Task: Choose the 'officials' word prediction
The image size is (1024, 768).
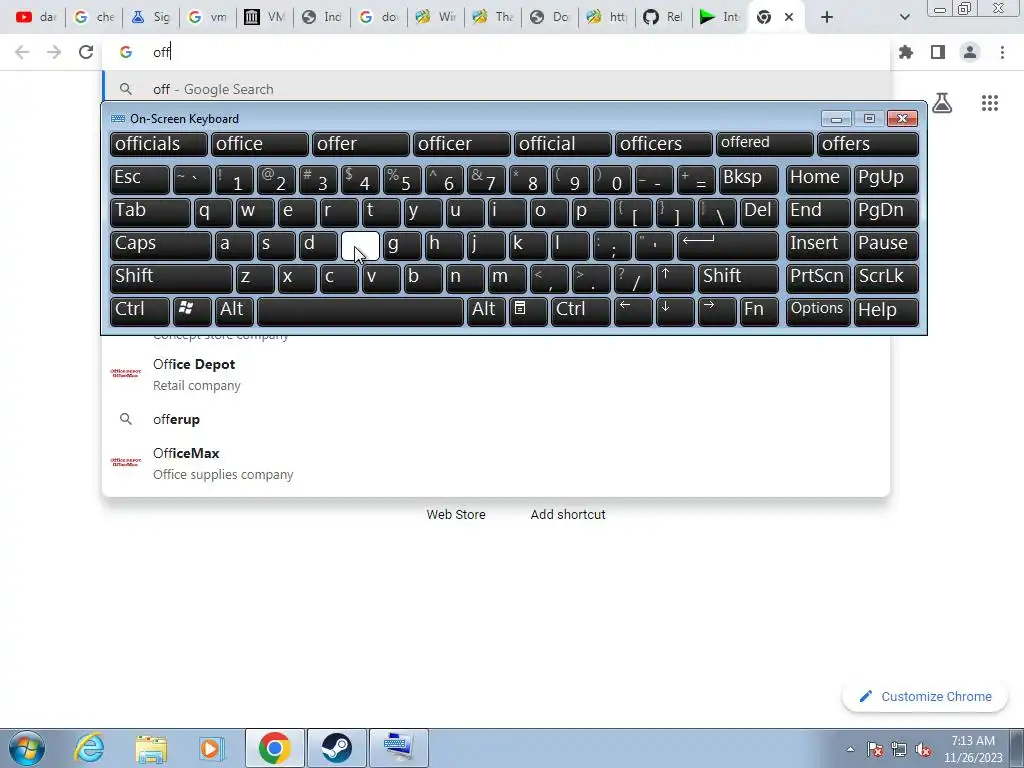Action: click(159, 144)
